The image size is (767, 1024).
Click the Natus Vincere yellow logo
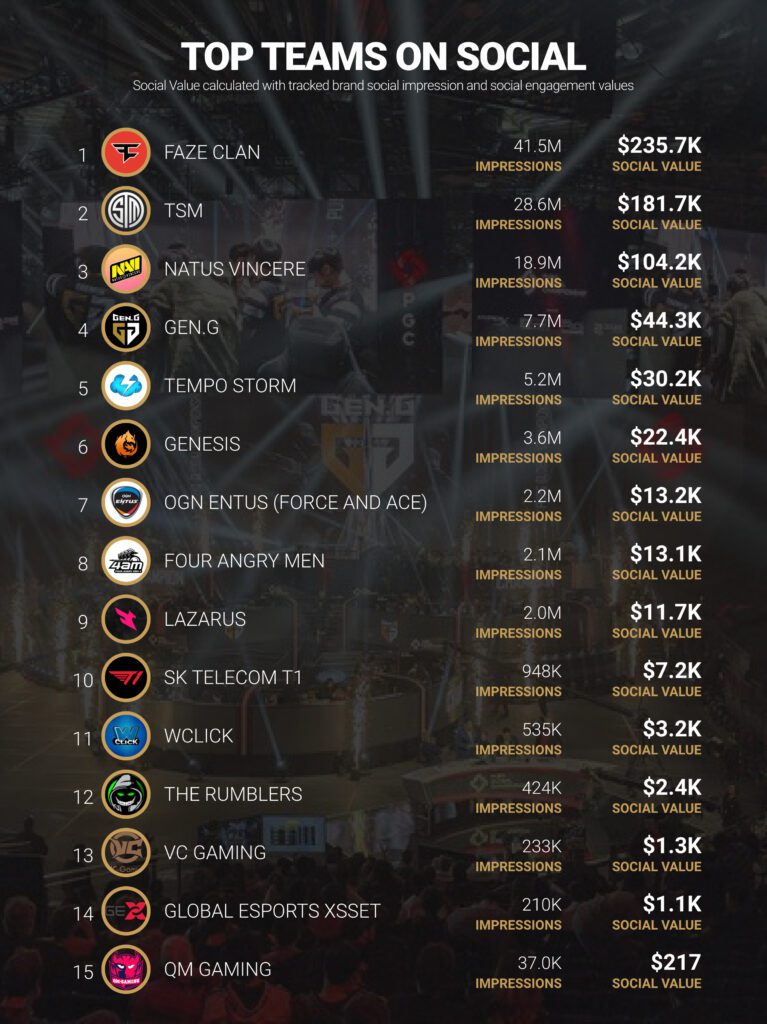click(x=126, y=269)
